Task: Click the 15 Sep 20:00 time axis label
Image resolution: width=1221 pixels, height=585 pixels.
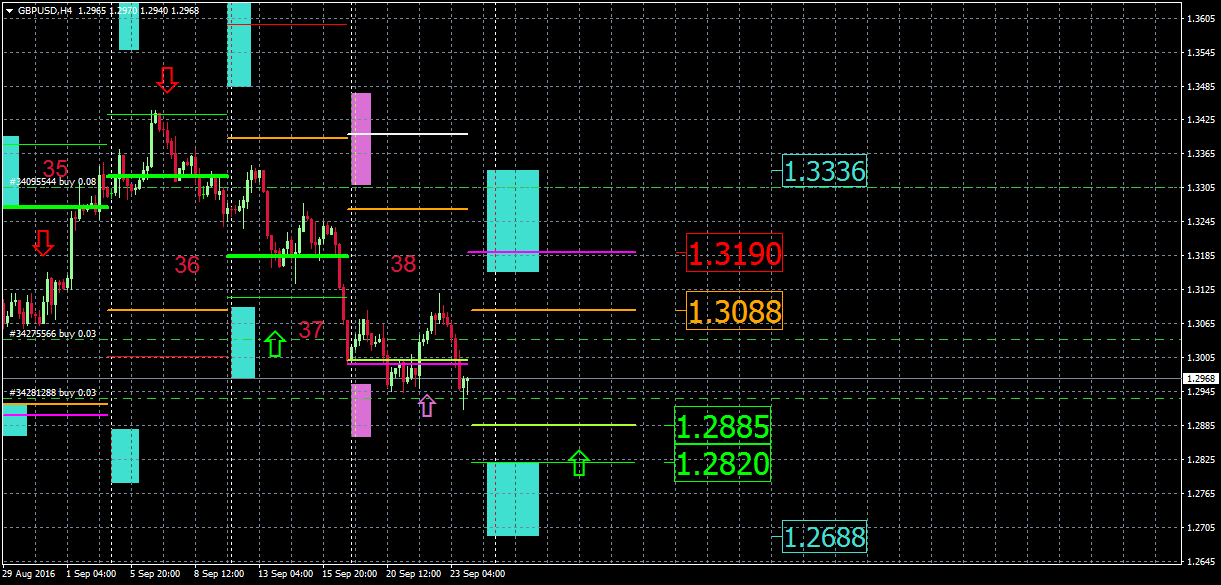Action: (x=348, y=574)
